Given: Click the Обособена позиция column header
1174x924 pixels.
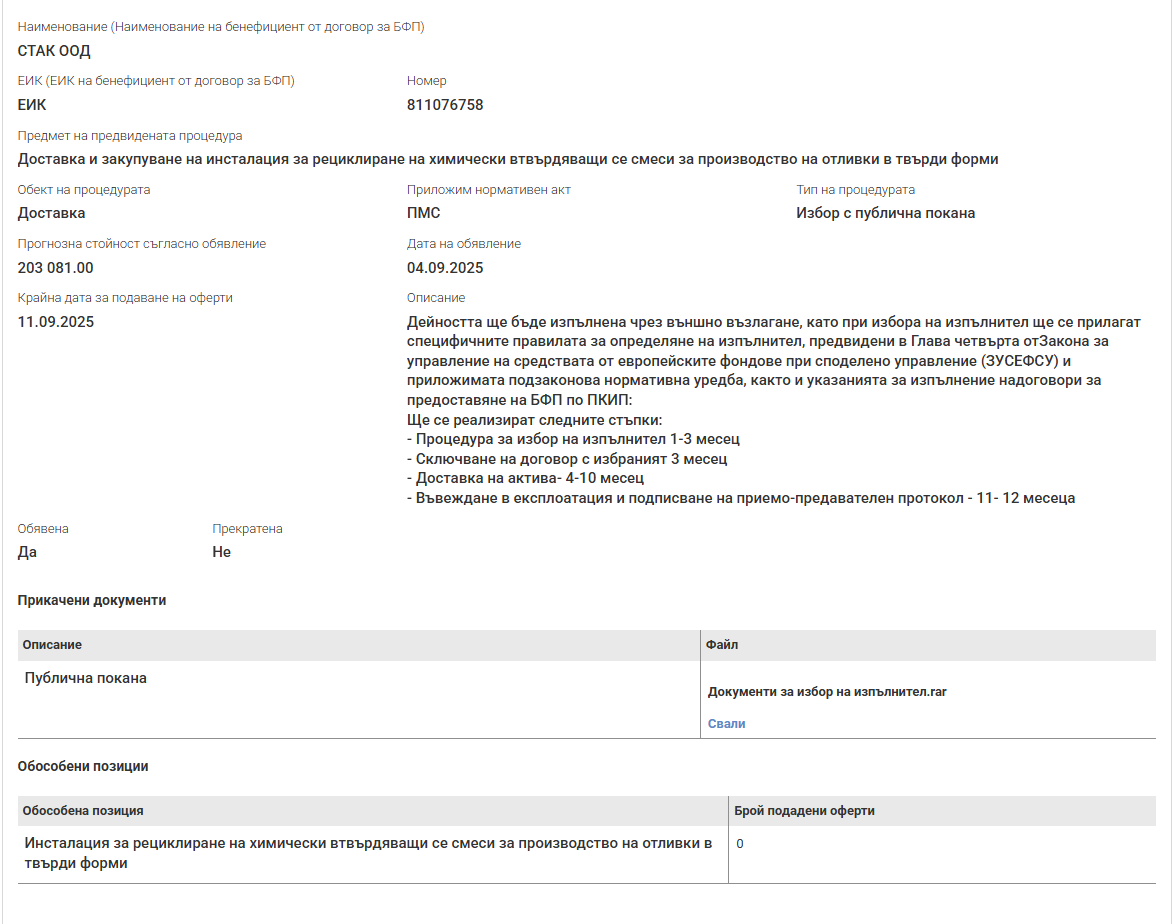Looking at the screenshot, I should [x=83, y=811].
